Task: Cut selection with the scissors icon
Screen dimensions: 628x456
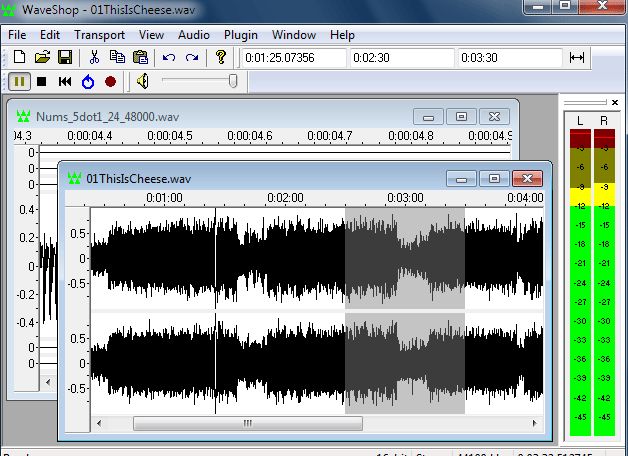Action: tap(94, 57)
